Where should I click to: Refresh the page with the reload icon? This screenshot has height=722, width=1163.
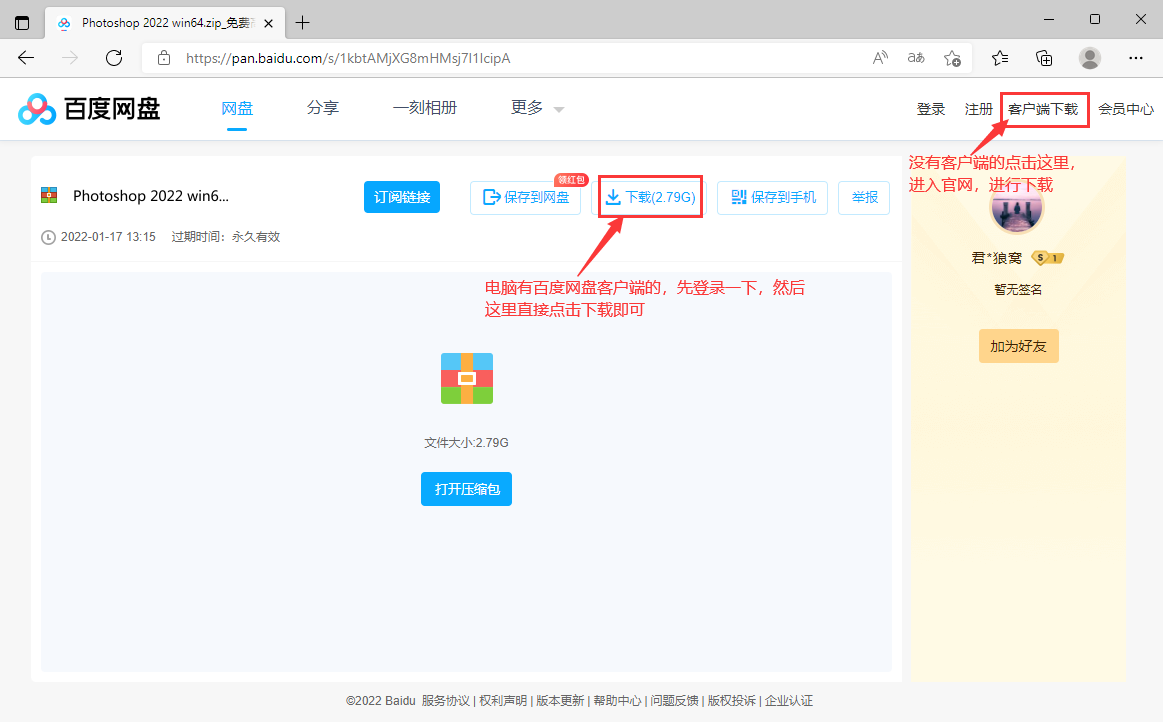(113, 58)
